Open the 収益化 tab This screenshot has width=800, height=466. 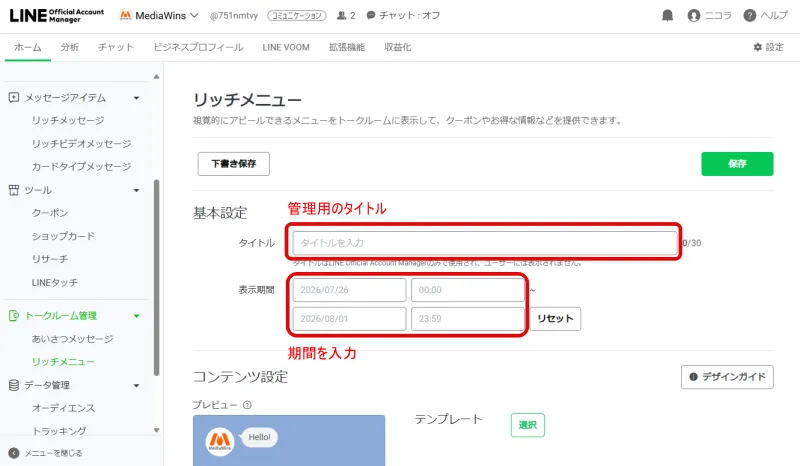point(397,47)
